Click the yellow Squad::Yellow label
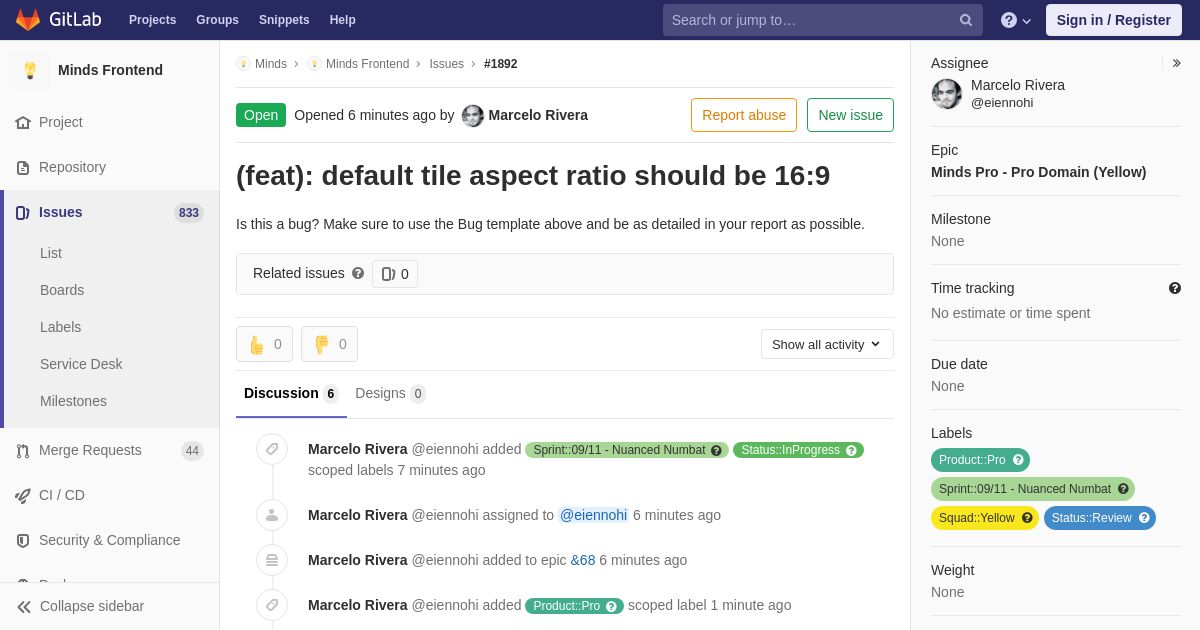Screen dimensions: 1200x630 click(985, 518)
